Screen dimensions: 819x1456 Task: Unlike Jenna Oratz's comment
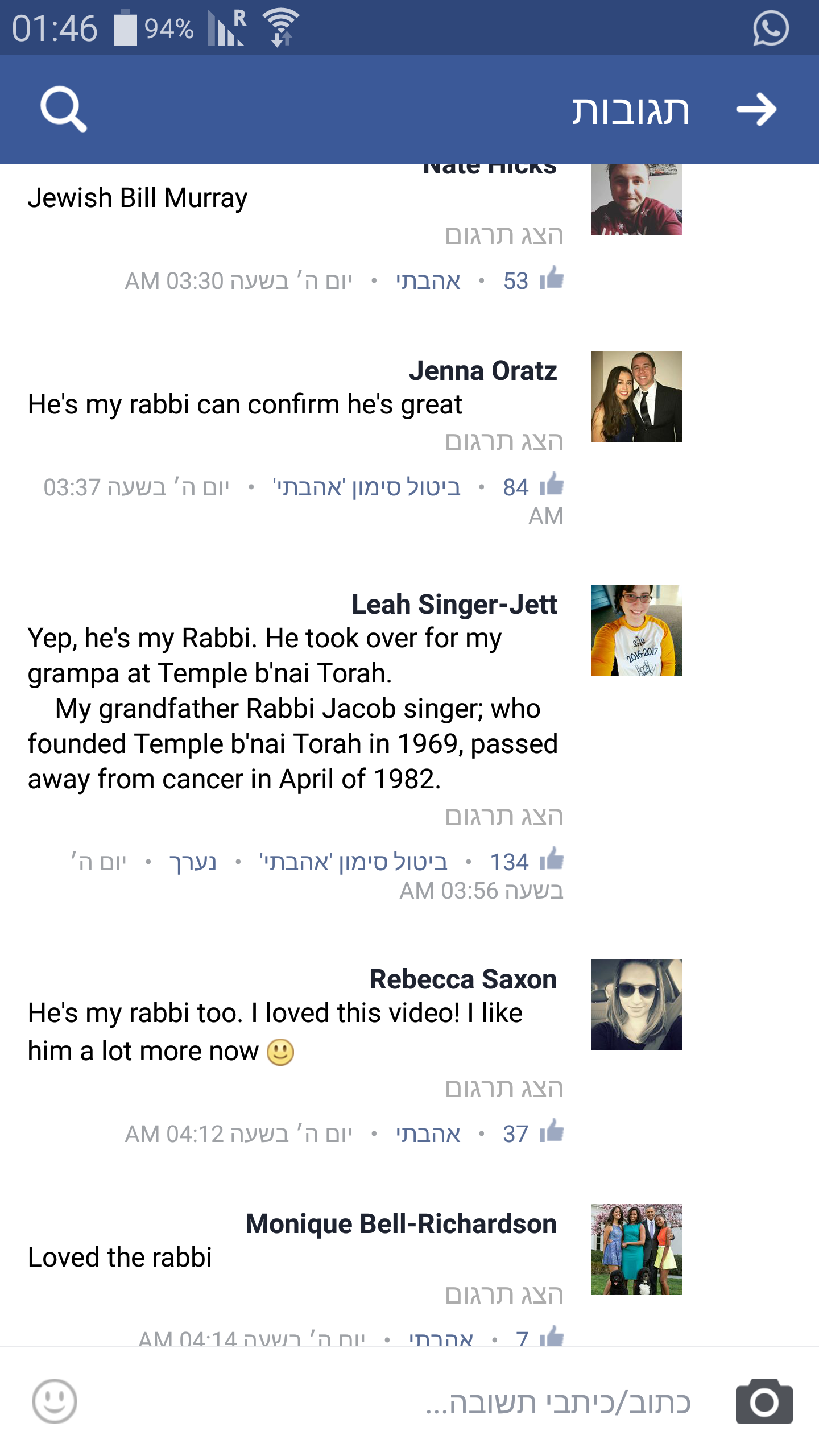pyautogui.click(x=367, y=487)
